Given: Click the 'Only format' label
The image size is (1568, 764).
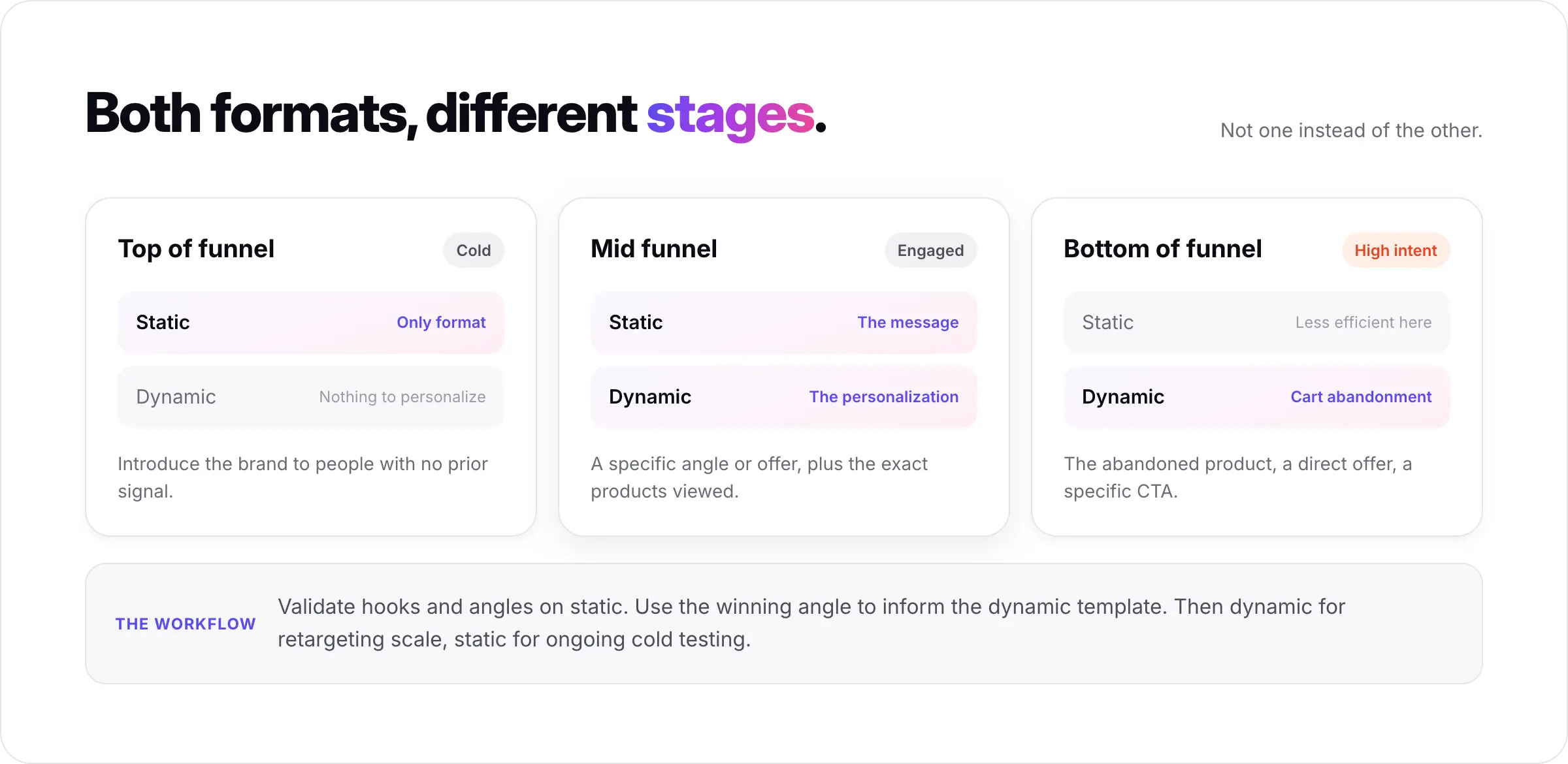Looking at the screenshot, I should 441,323.
